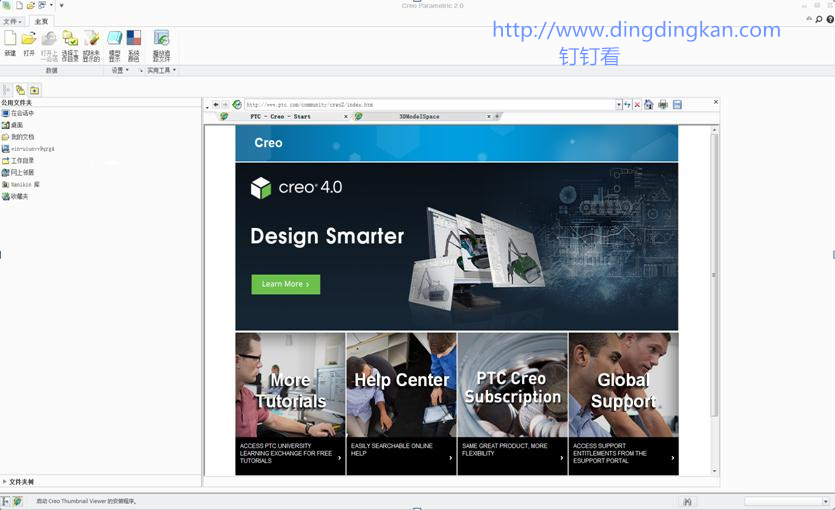Select 桌面 (Desktop) folder
The width and height of the screenshot is (835, 510).
(12, 125)
